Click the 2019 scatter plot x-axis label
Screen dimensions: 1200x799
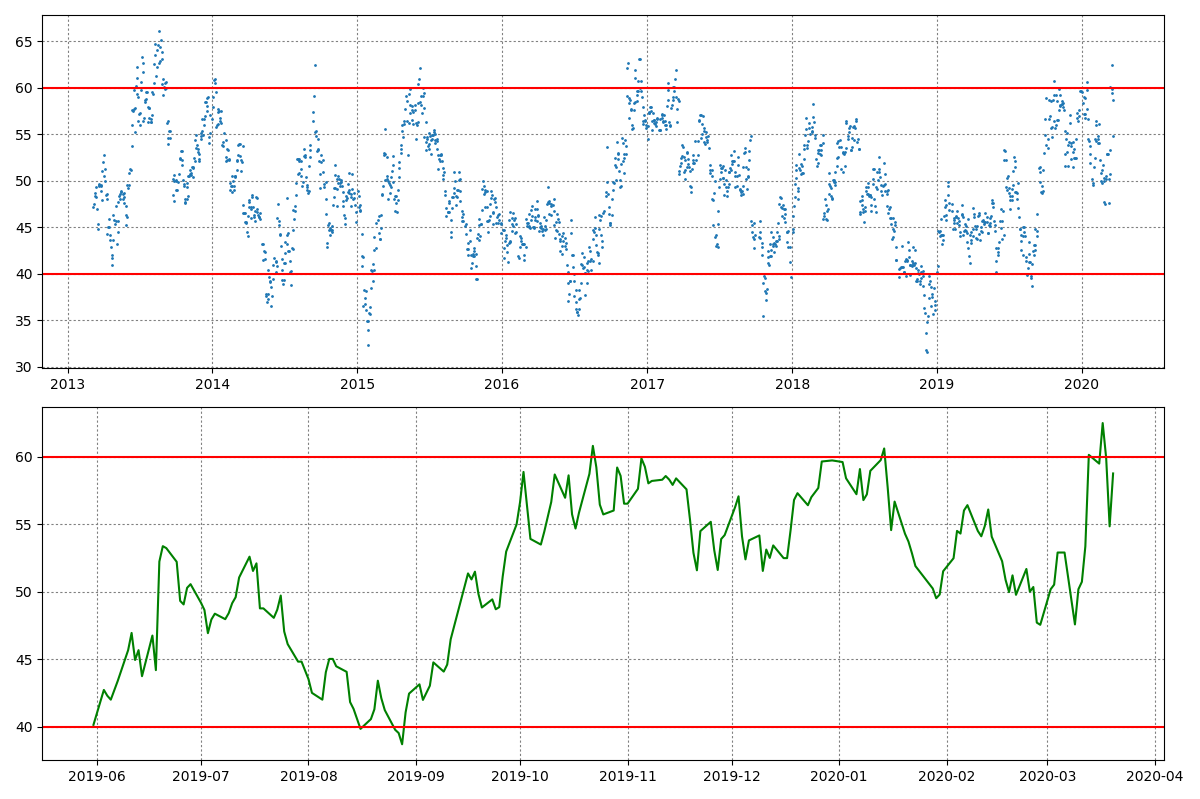tap(937, 384)
